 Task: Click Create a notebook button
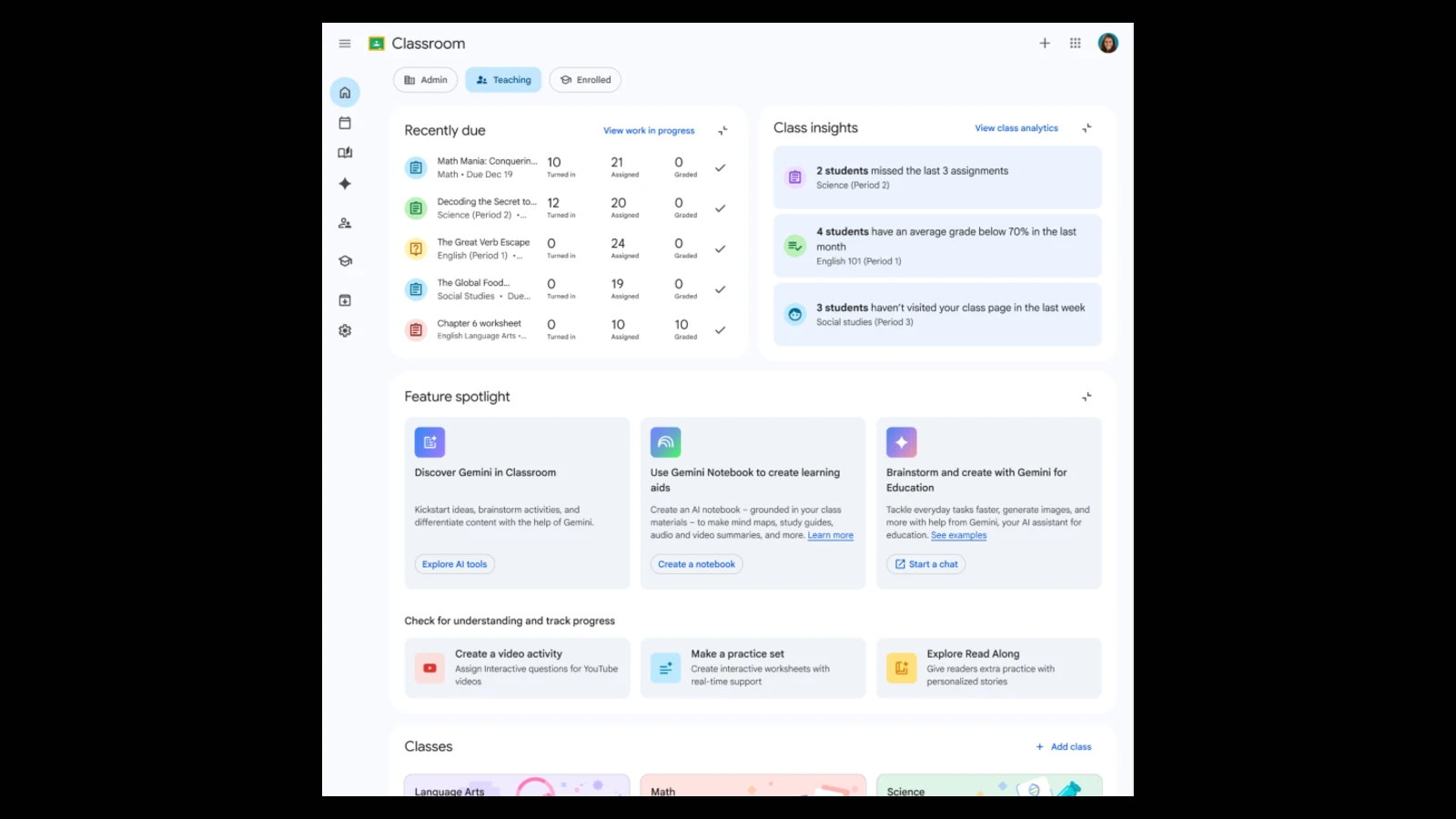pyautogui.click(x=696, y=564)
